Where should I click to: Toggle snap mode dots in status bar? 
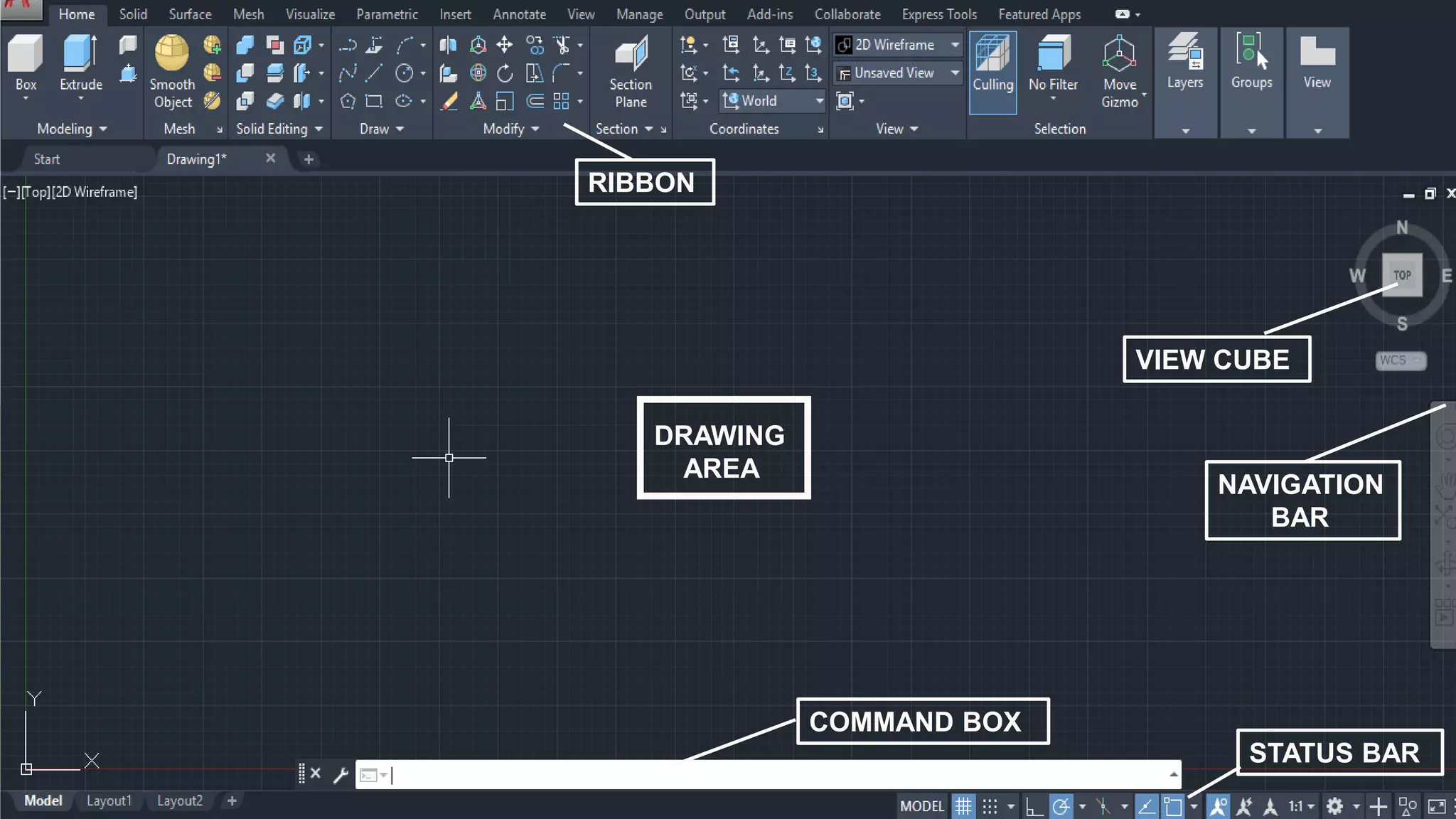pyautogui.click(x=990, y=806)
